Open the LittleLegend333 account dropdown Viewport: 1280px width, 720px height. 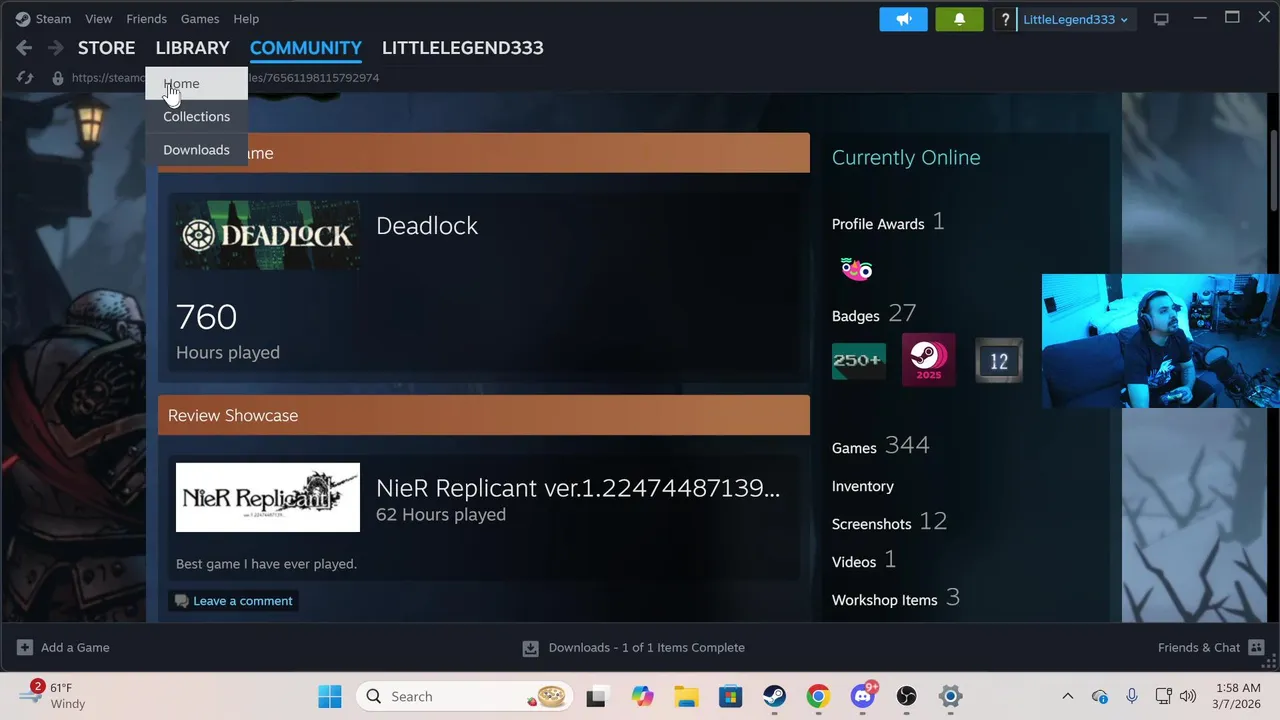click(1076, 19)
